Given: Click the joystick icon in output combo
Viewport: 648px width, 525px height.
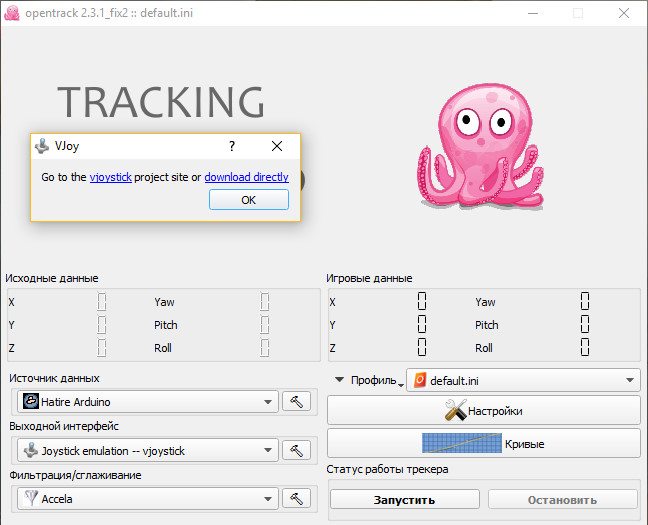Looking at the screenshot, I should pyautogui.click(x=31, y=450).
